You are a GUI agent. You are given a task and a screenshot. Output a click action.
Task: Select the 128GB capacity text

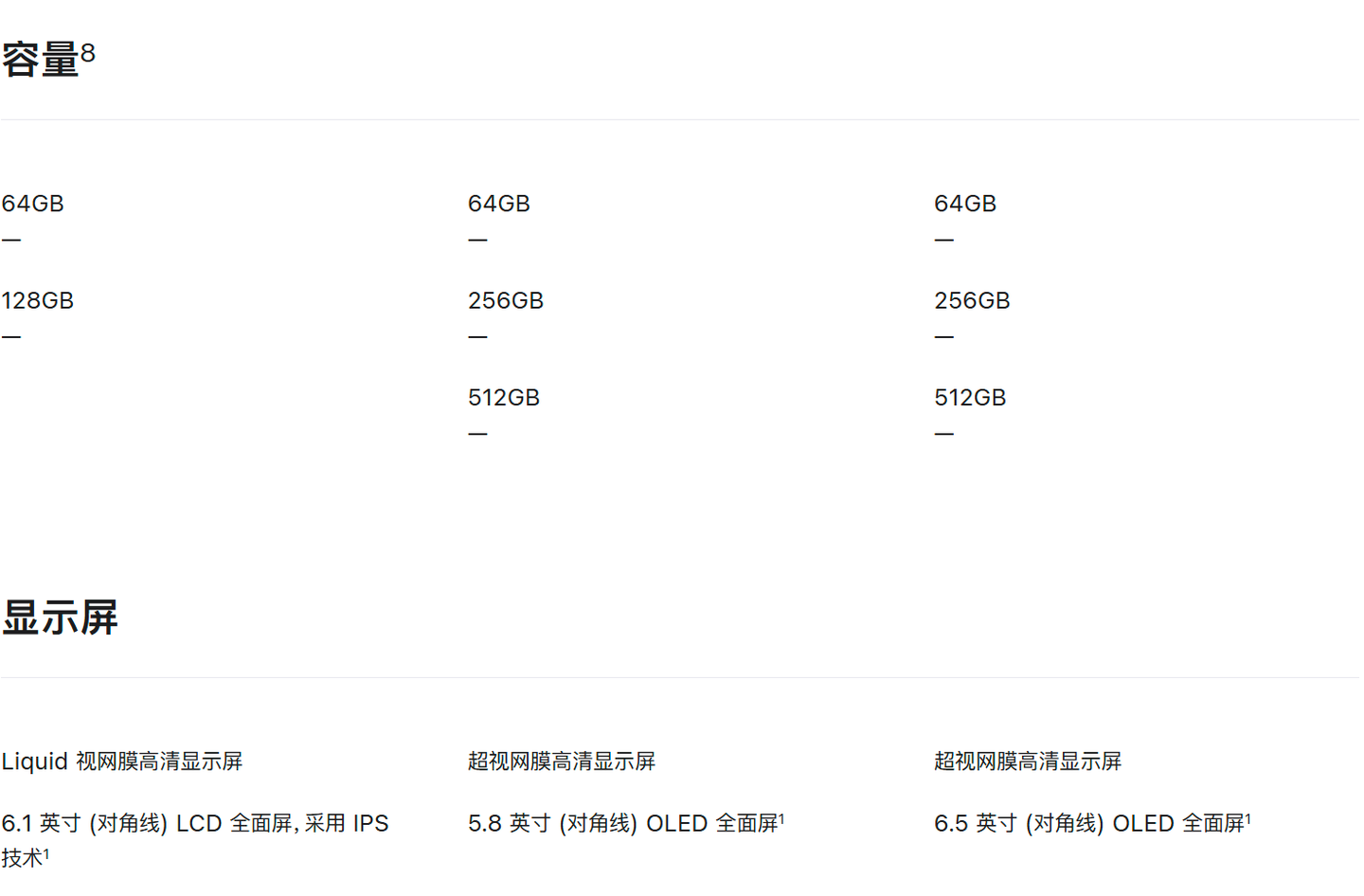[38, 301]
